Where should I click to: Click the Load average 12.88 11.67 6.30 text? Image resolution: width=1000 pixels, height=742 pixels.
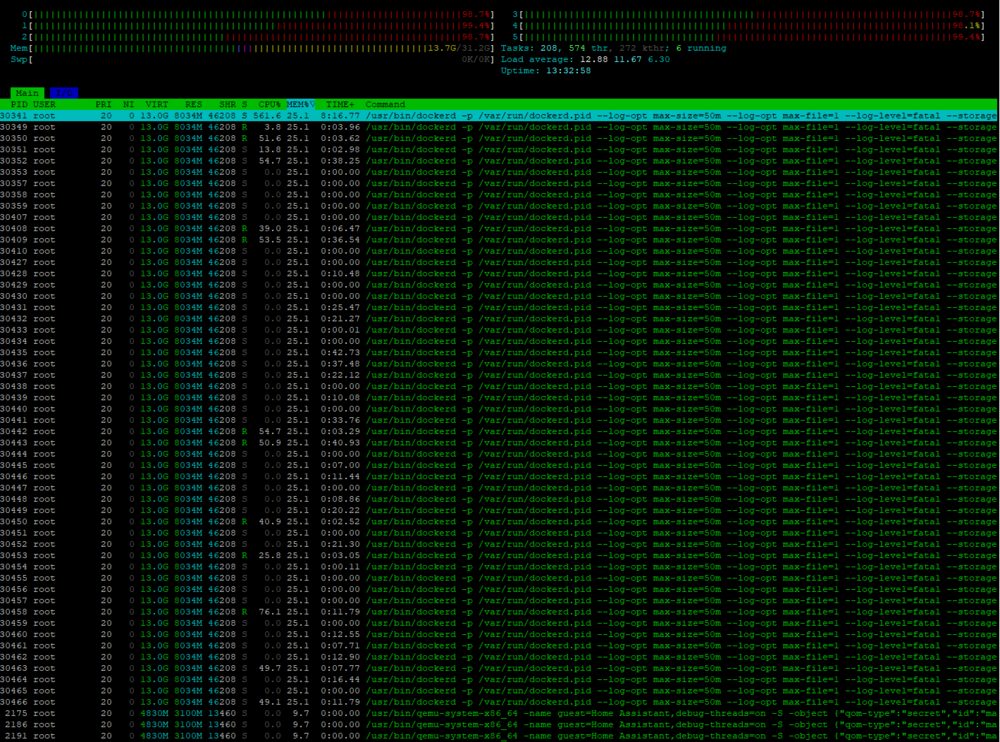click(585, 60)
